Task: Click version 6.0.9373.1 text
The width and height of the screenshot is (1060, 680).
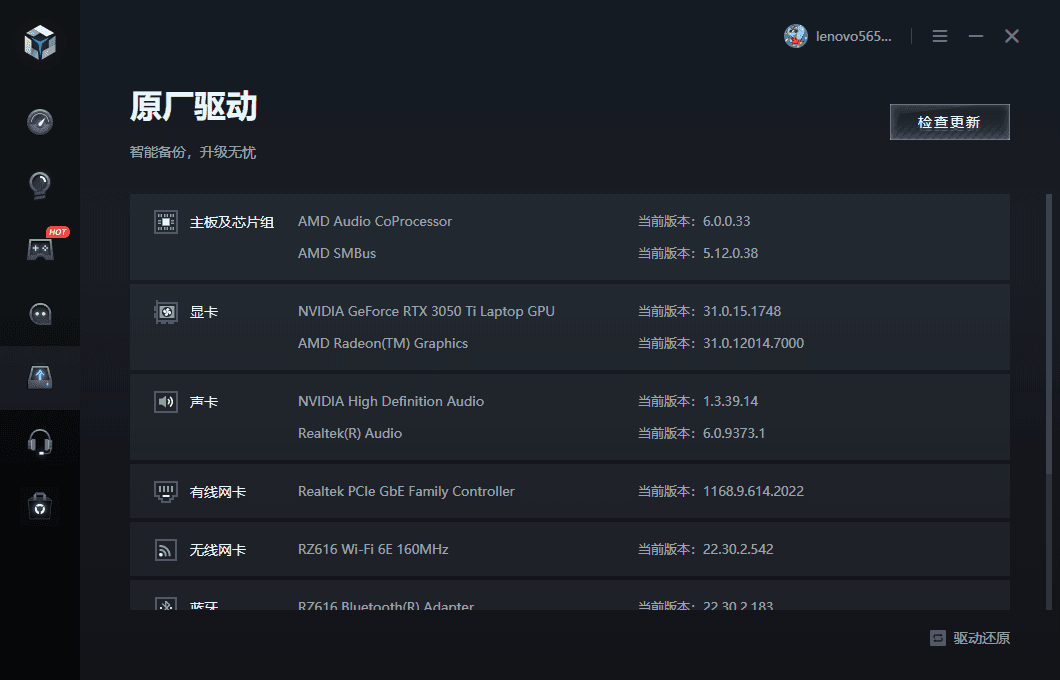Action: pos(733,433)
